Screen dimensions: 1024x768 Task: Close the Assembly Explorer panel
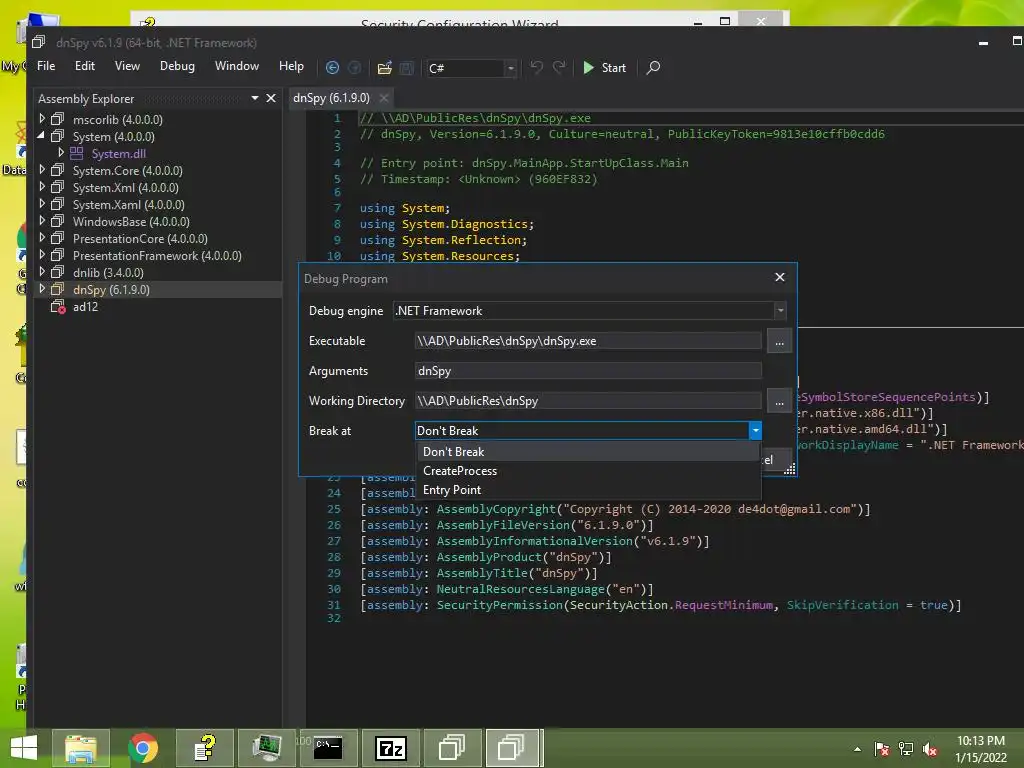tap(271, 98)
